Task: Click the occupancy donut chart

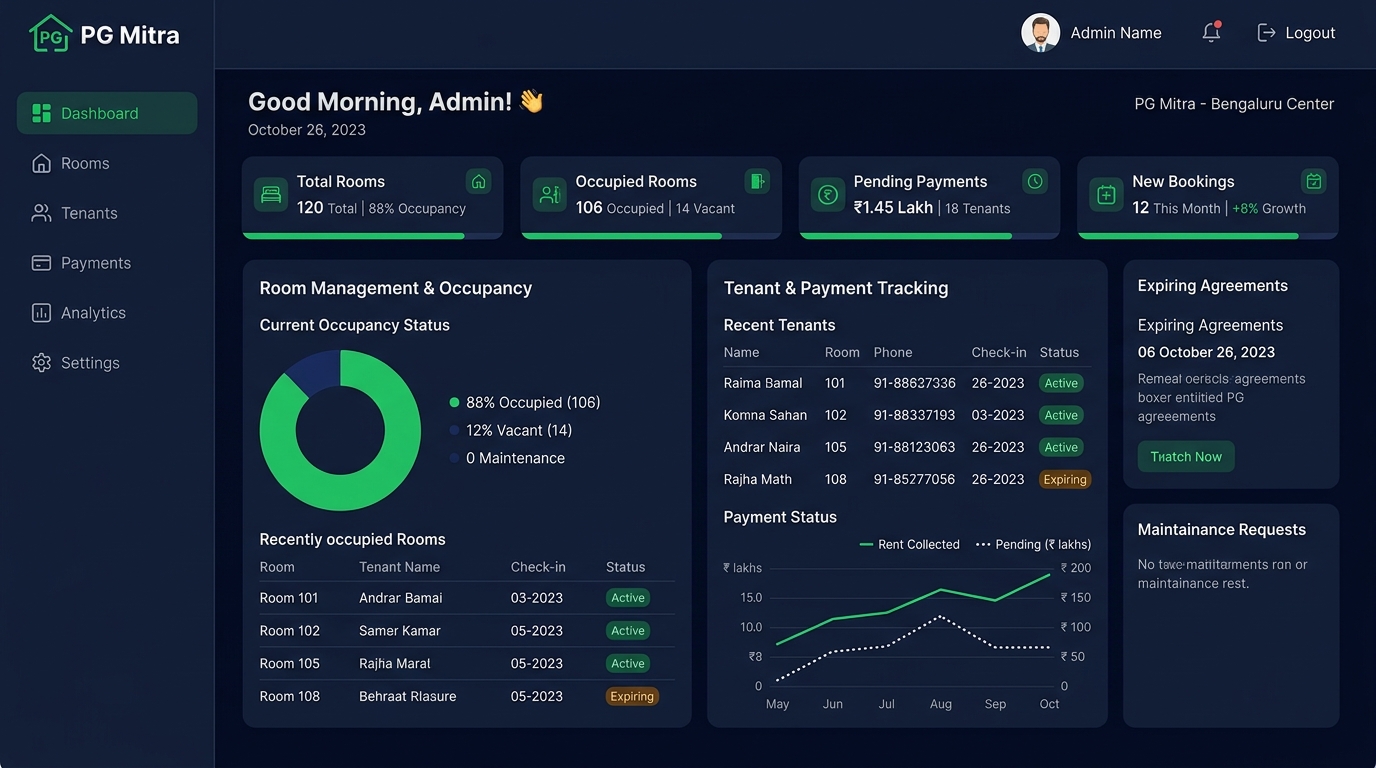Action: [340, 430]
